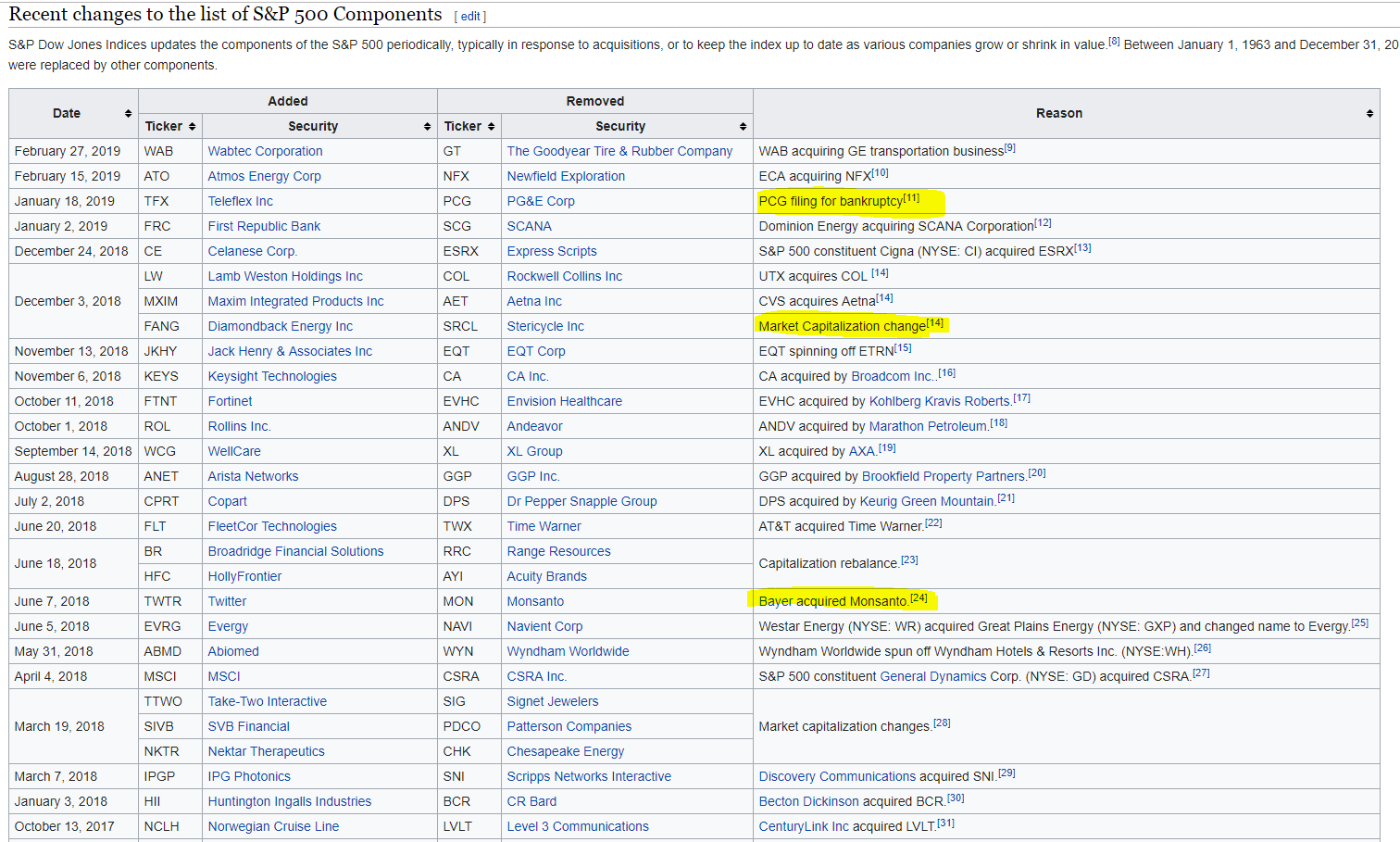1400x842 pixels.
Task: Open the Discovery Communications link
Action: pyautogui.click(x=837, y=776)
